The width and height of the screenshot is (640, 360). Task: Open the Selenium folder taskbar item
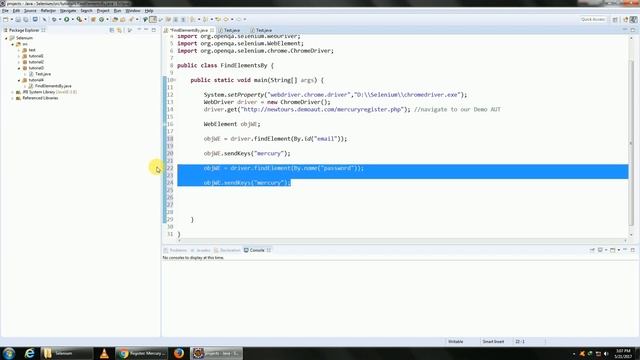(67, 353)
